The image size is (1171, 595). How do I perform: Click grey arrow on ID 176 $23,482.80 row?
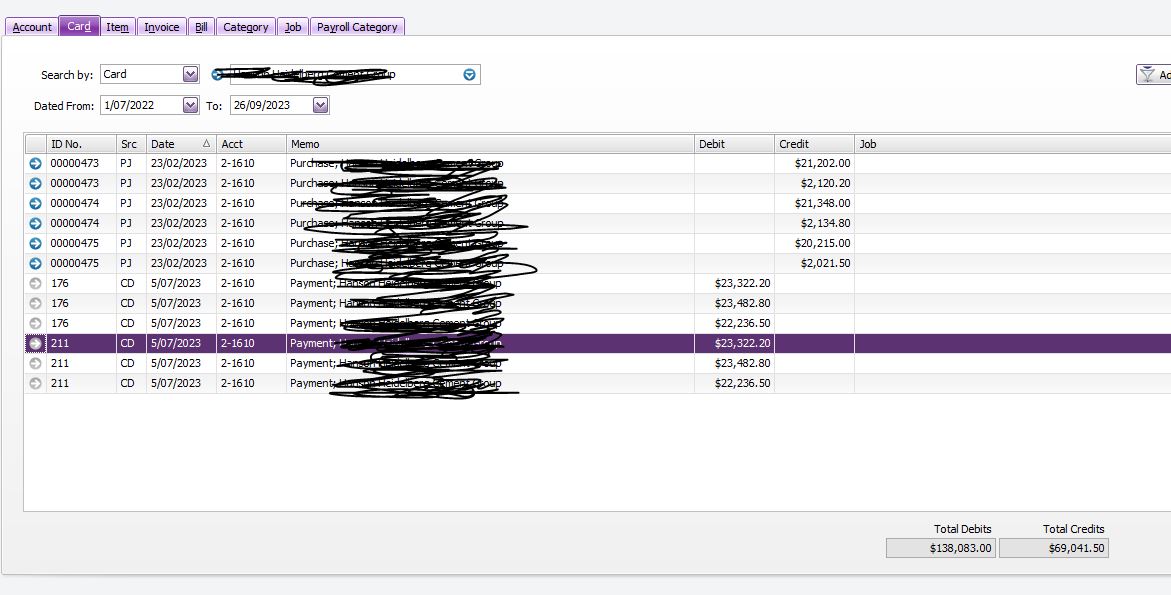click(x=35, y=303)
